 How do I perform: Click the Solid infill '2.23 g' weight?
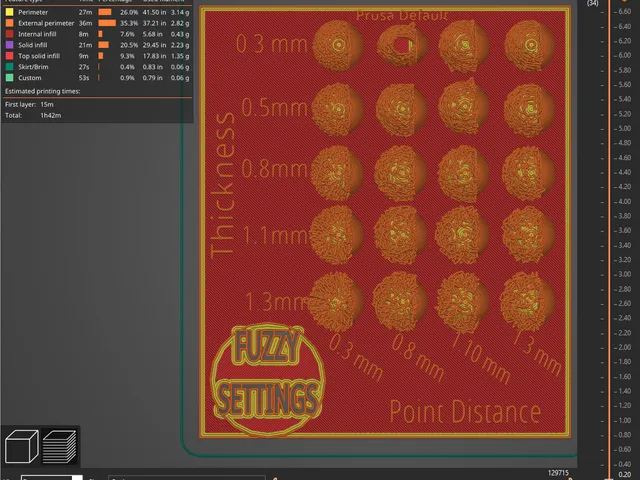click(180, 45)
